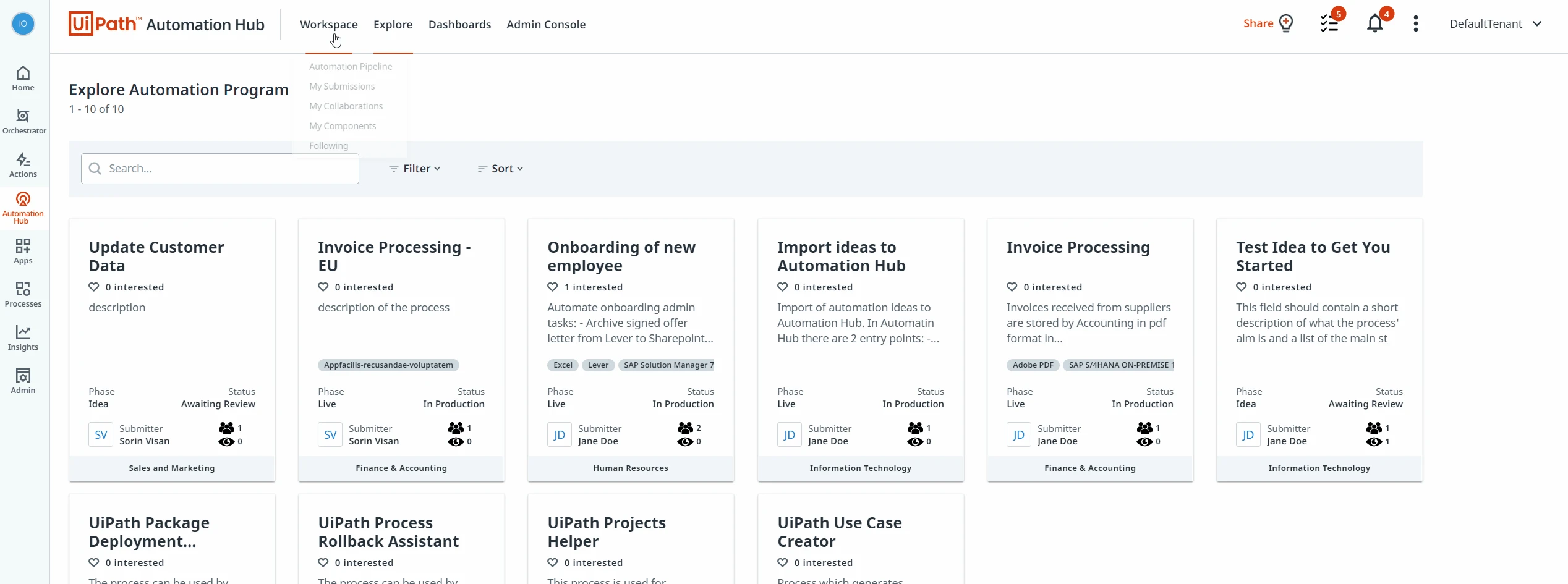Open Orchestrator from the sidebar
1568x584 pixels.
point(24,122)
